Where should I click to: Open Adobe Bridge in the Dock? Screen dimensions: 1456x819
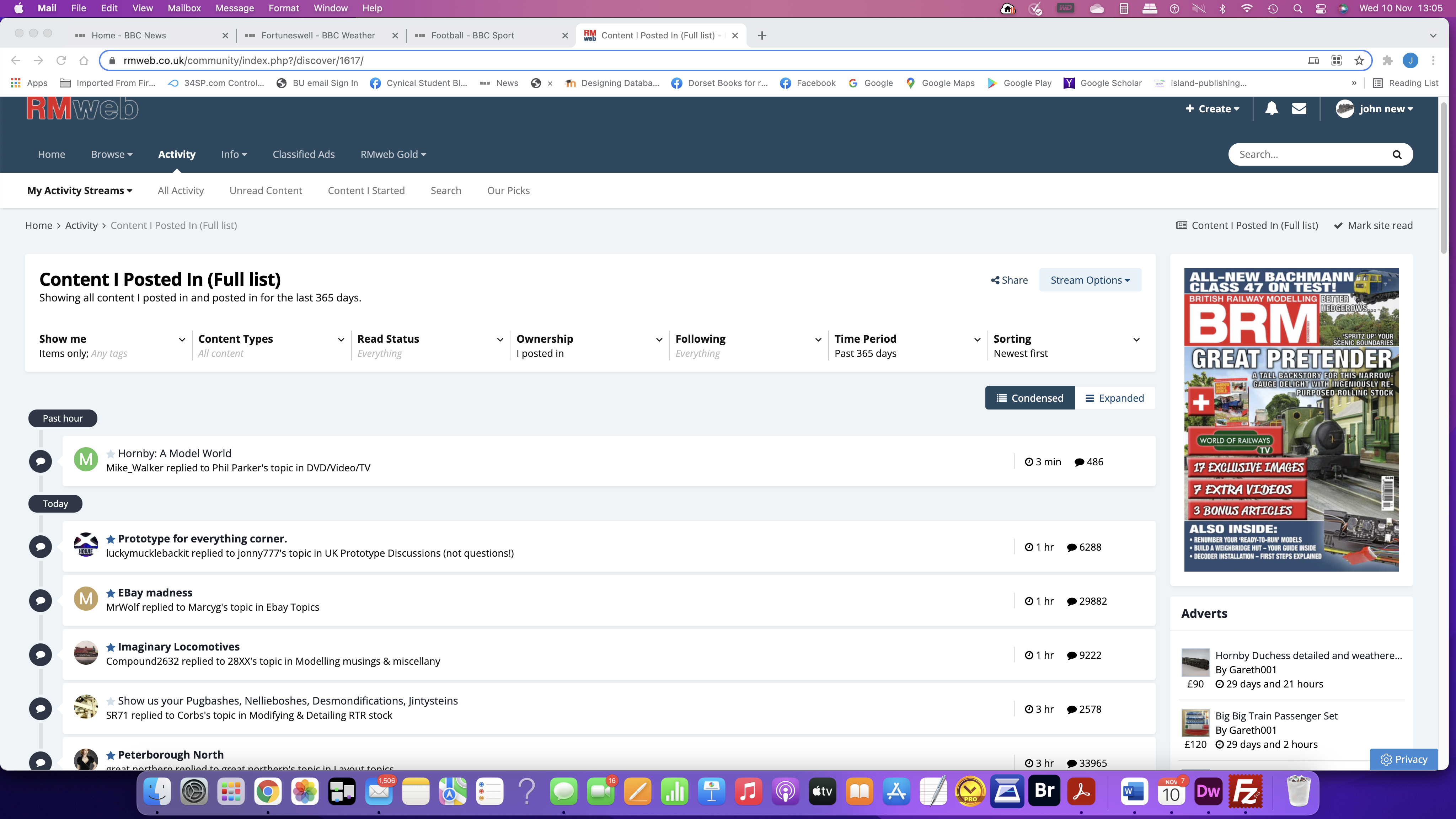1044,791
